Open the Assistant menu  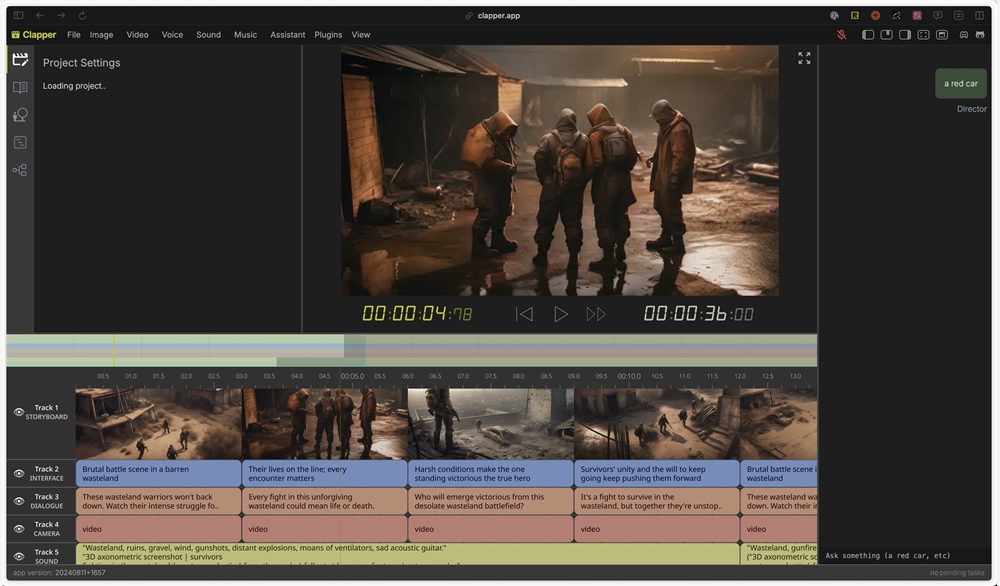(x=287, y=35)
